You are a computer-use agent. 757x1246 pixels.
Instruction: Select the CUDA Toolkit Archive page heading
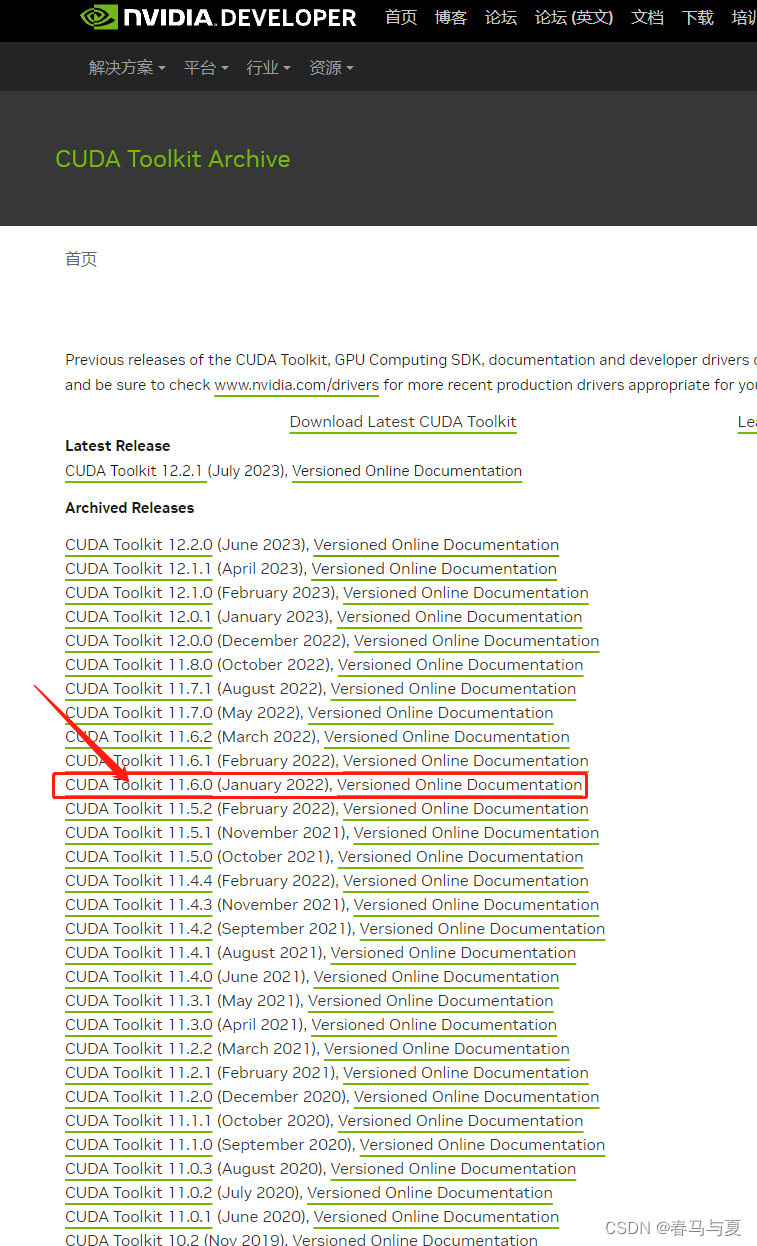coord(173,159)
